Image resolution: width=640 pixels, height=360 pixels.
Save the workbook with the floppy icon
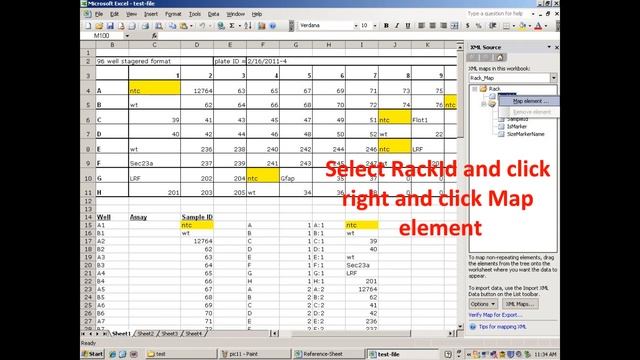(110, 26)
